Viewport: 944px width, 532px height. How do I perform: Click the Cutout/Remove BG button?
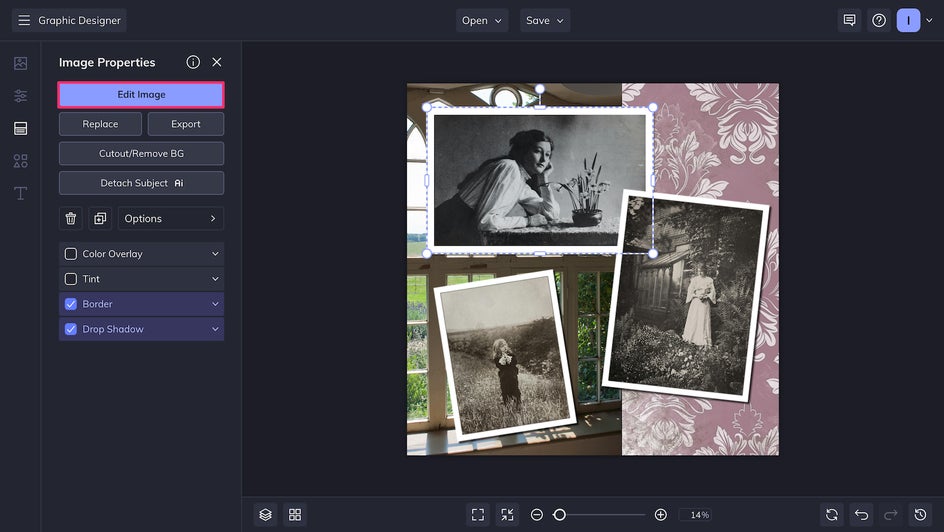point(141,153)
